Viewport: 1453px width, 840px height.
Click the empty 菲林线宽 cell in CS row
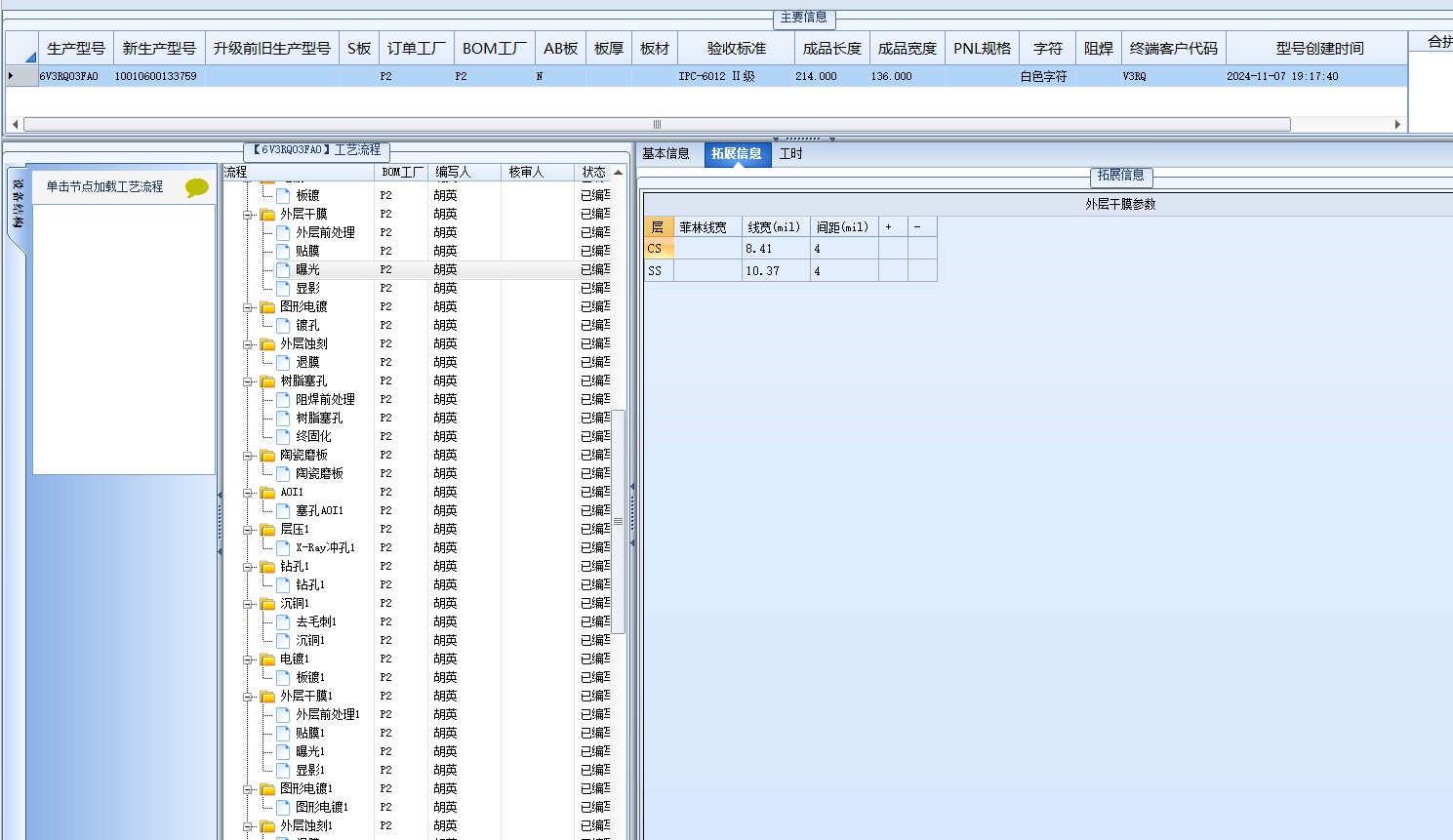(x=707, y=249)
